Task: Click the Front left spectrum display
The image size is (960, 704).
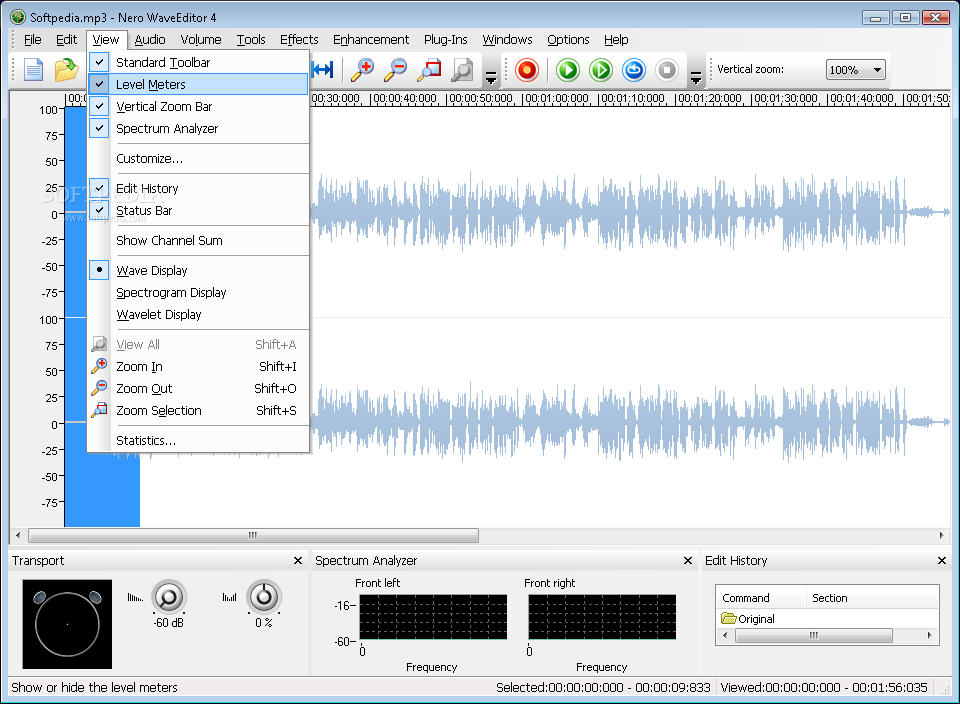Action: (433, 617)
